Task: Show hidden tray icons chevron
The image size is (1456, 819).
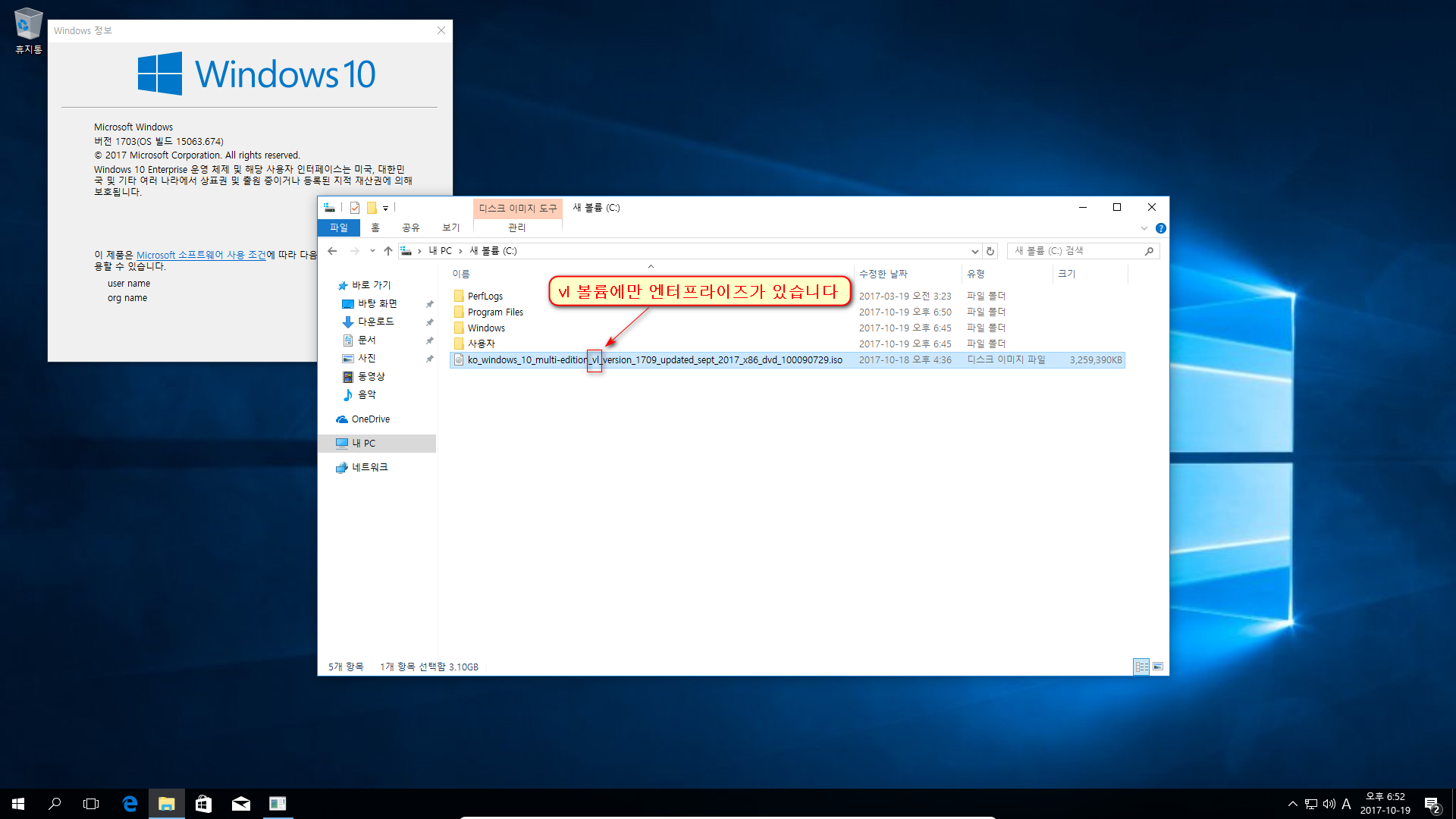Action: pyautogui.click(x=1292, y=804)
